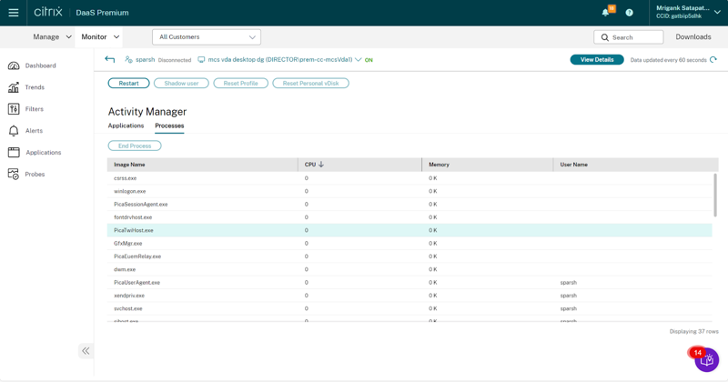728x382 pixels.
Task: Click the Applications window icon in sidebar
Action: point(13,152)
